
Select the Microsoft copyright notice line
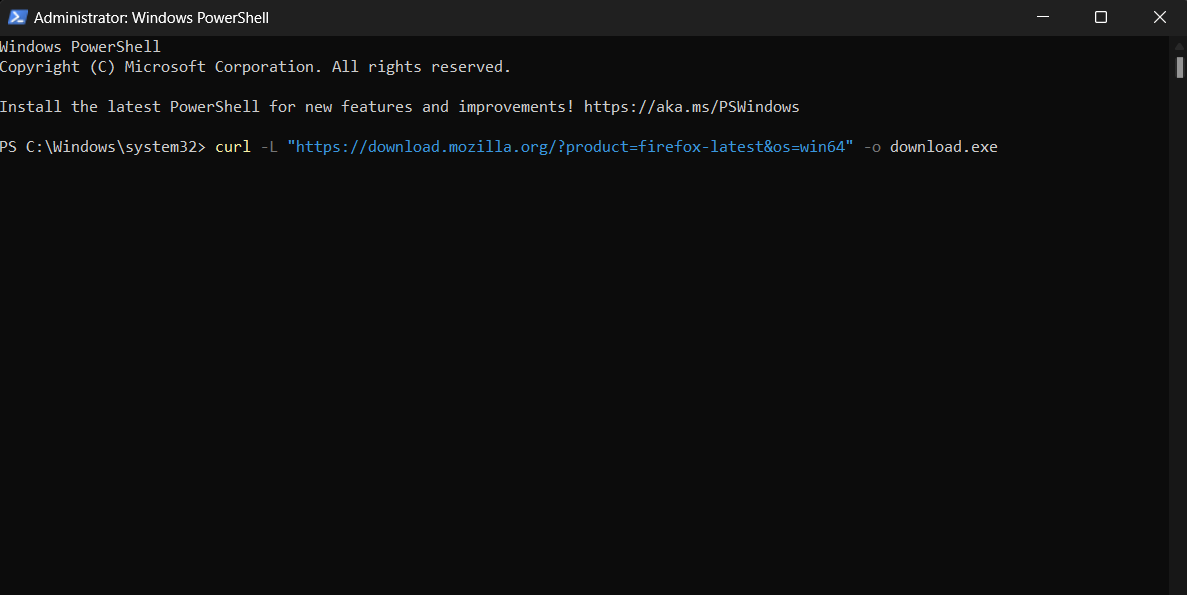click(x=255, y=66)
